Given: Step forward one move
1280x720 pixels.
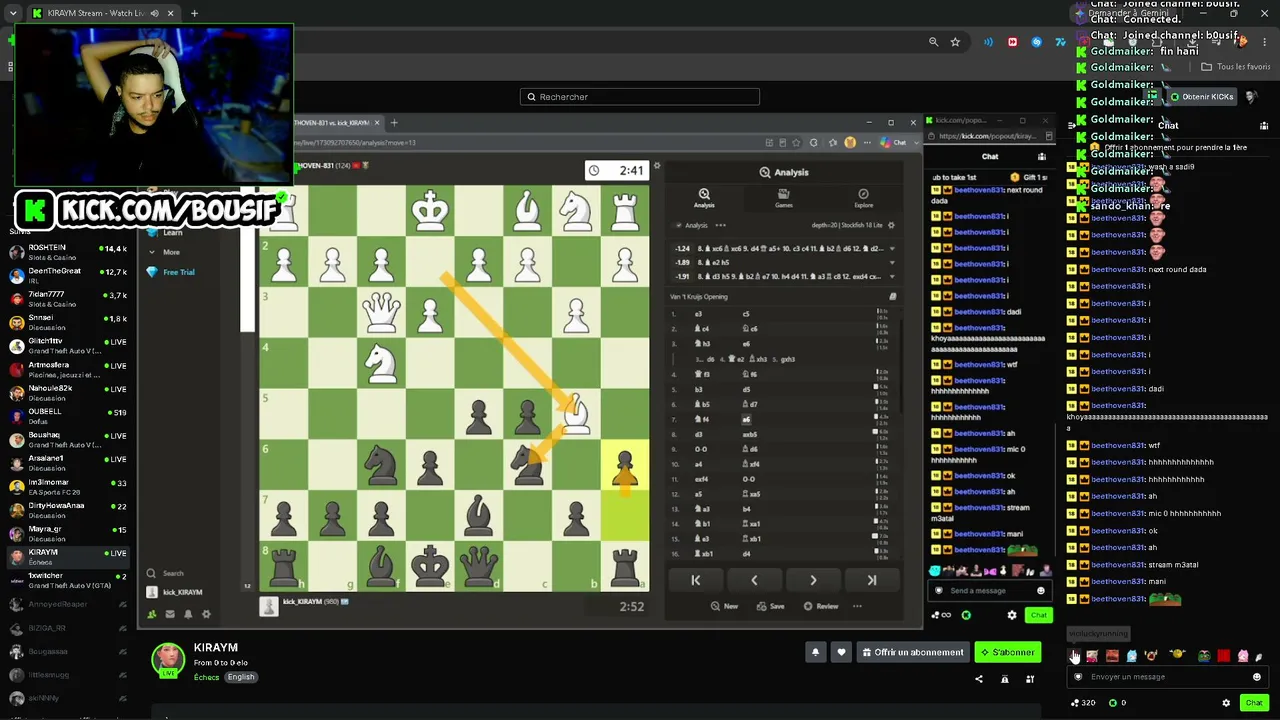Looking at the screenshot, I should point(813,580).
